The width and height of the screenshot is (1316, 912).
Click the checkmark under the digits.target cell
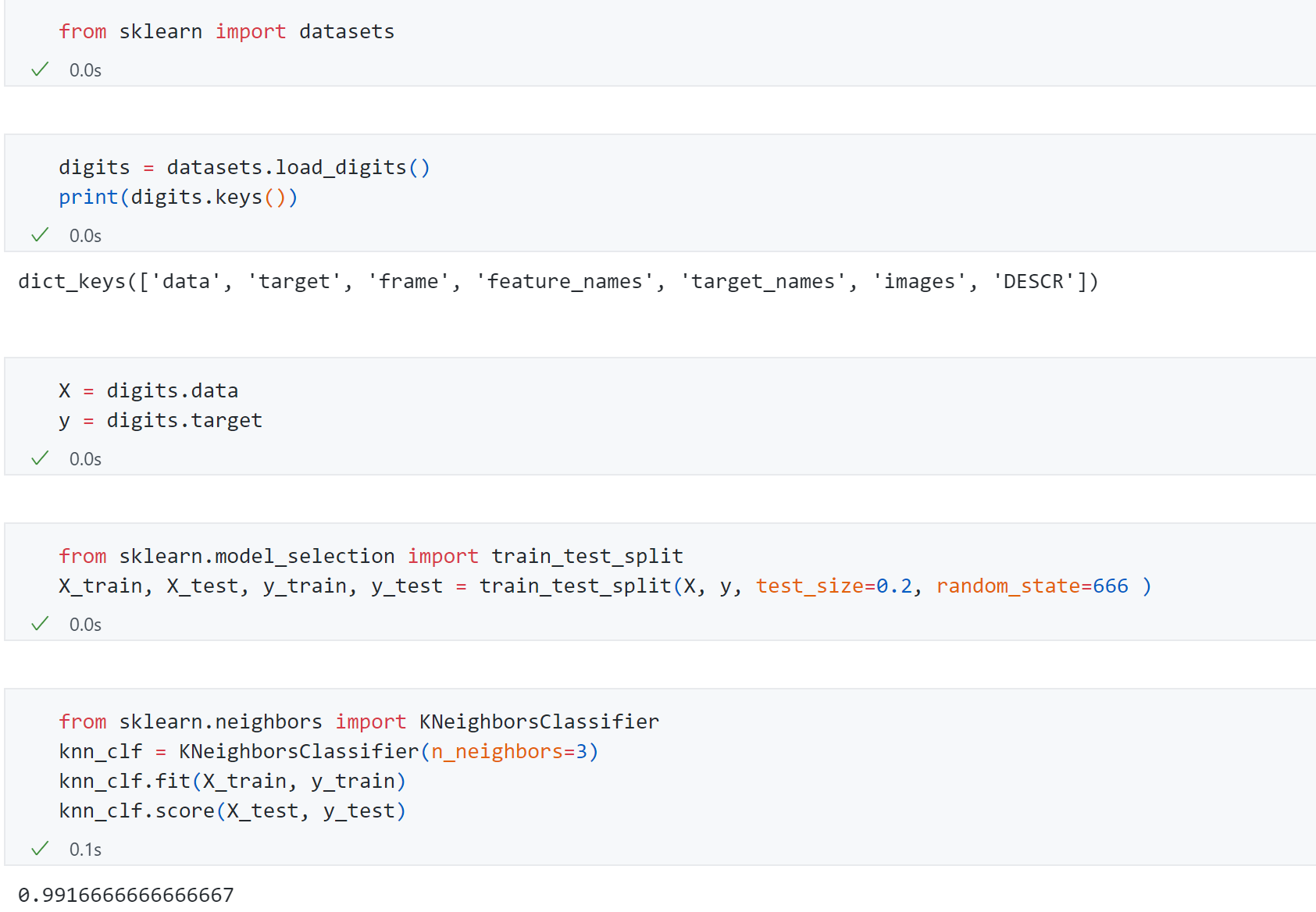[x=40, y=458]
